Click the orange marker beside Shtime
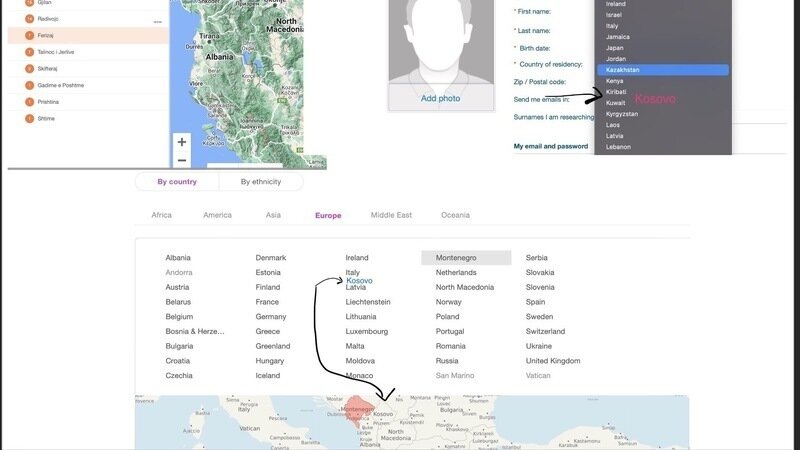Screen dimensions: 800x450 tap(29, 118)
